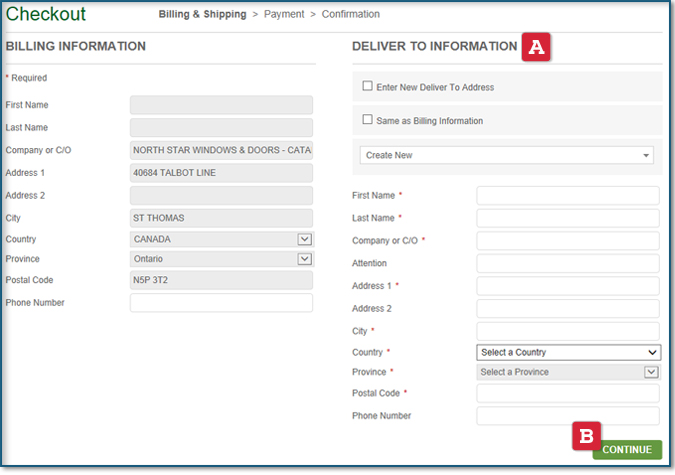
Task: Click the Billing & Shipping breadcrumb step
Action: [x=204, y=14]
